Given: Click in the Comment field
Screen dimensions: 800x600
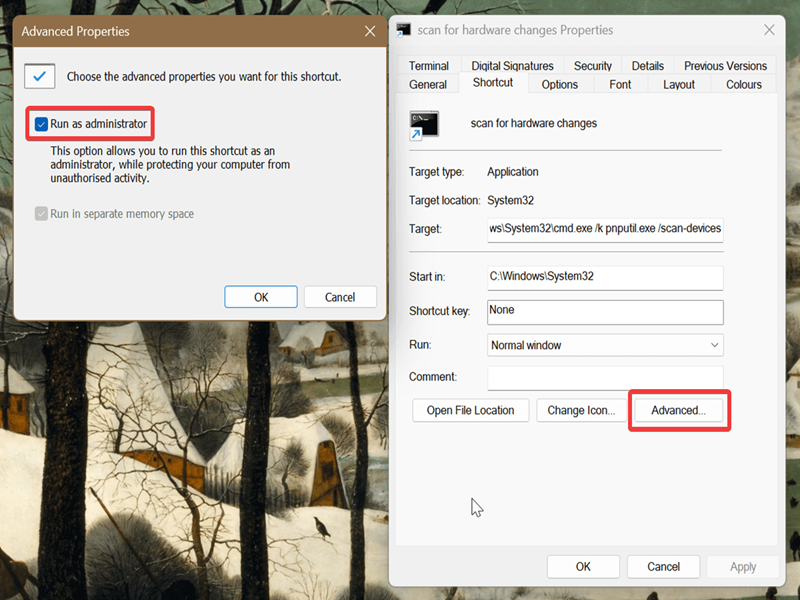Looking at the screenshot, I should 605,378.
